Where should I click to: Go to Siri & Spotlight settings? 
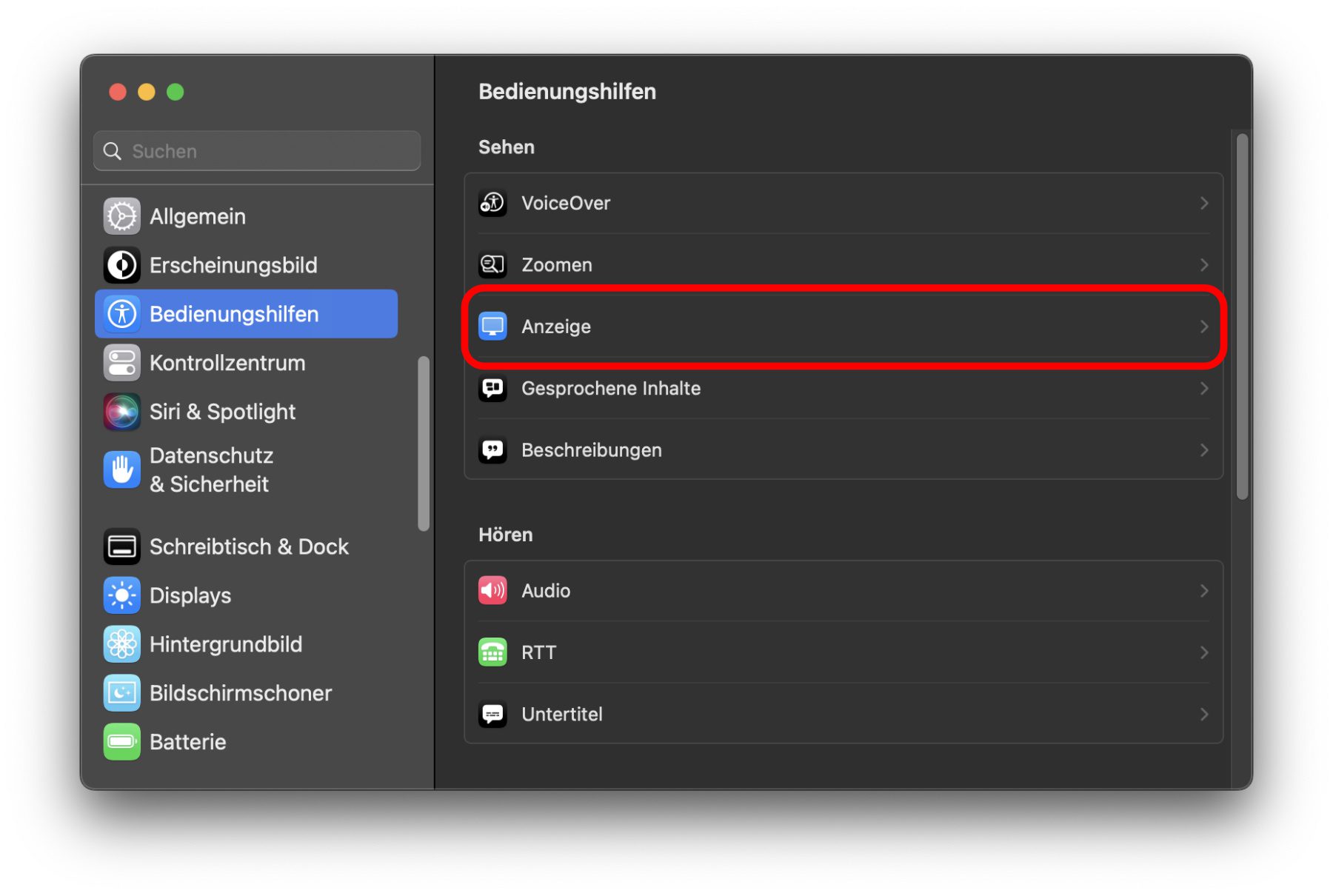coord(222,412)
